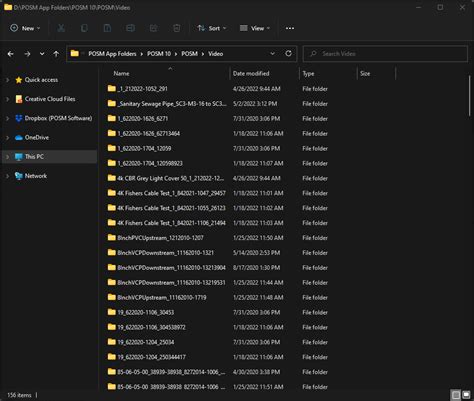This screenshot has height=401, width=474.
Task: Select 4K Fishers Cable Test folder ending 29457
Action: tap(167, 193)
